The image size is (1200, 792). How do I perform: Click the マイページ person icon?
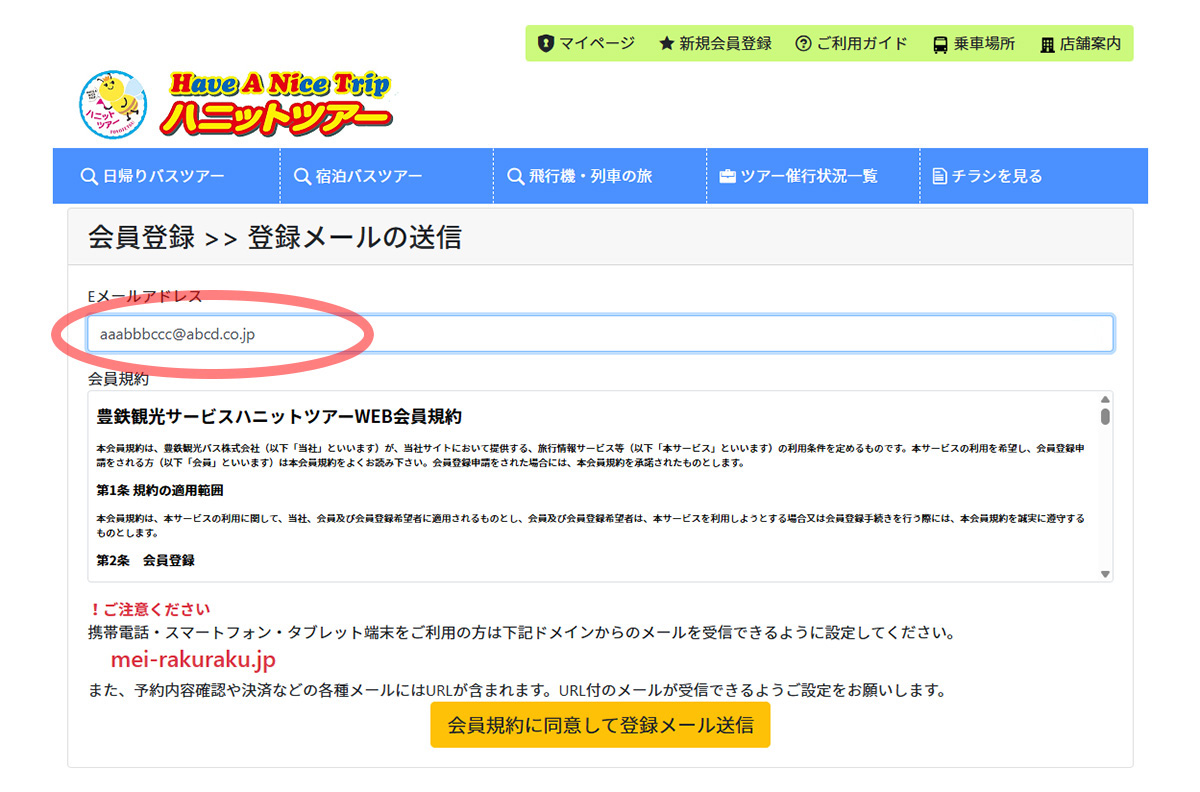click(x=544, y=44)
